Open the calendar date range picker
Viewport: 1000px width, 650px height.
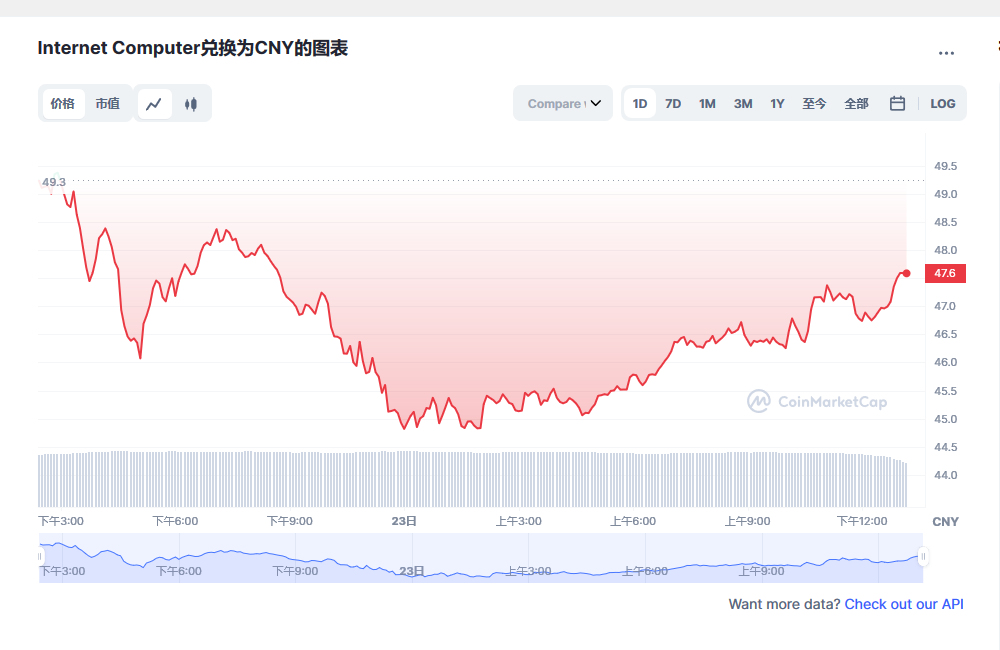897,103
